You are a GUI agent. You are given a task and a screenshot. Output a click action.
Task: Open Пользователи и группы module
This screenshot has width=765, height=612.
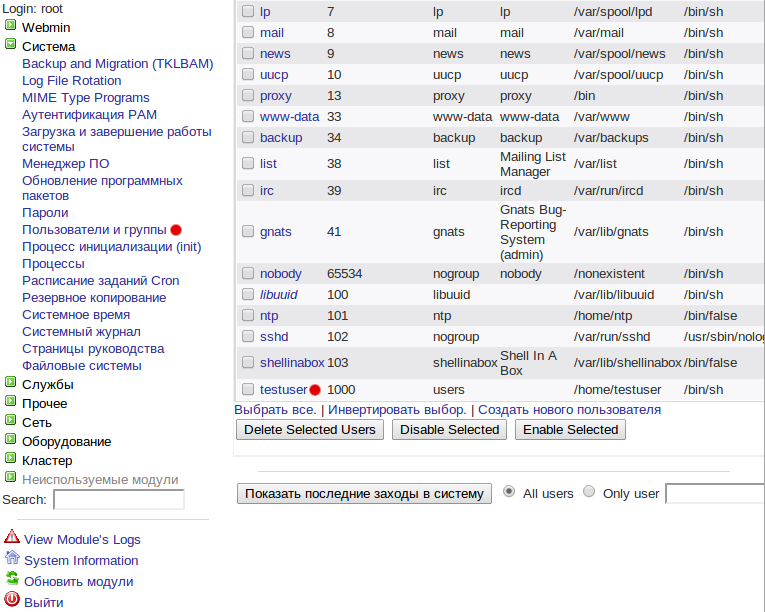[x=94, y=230]
